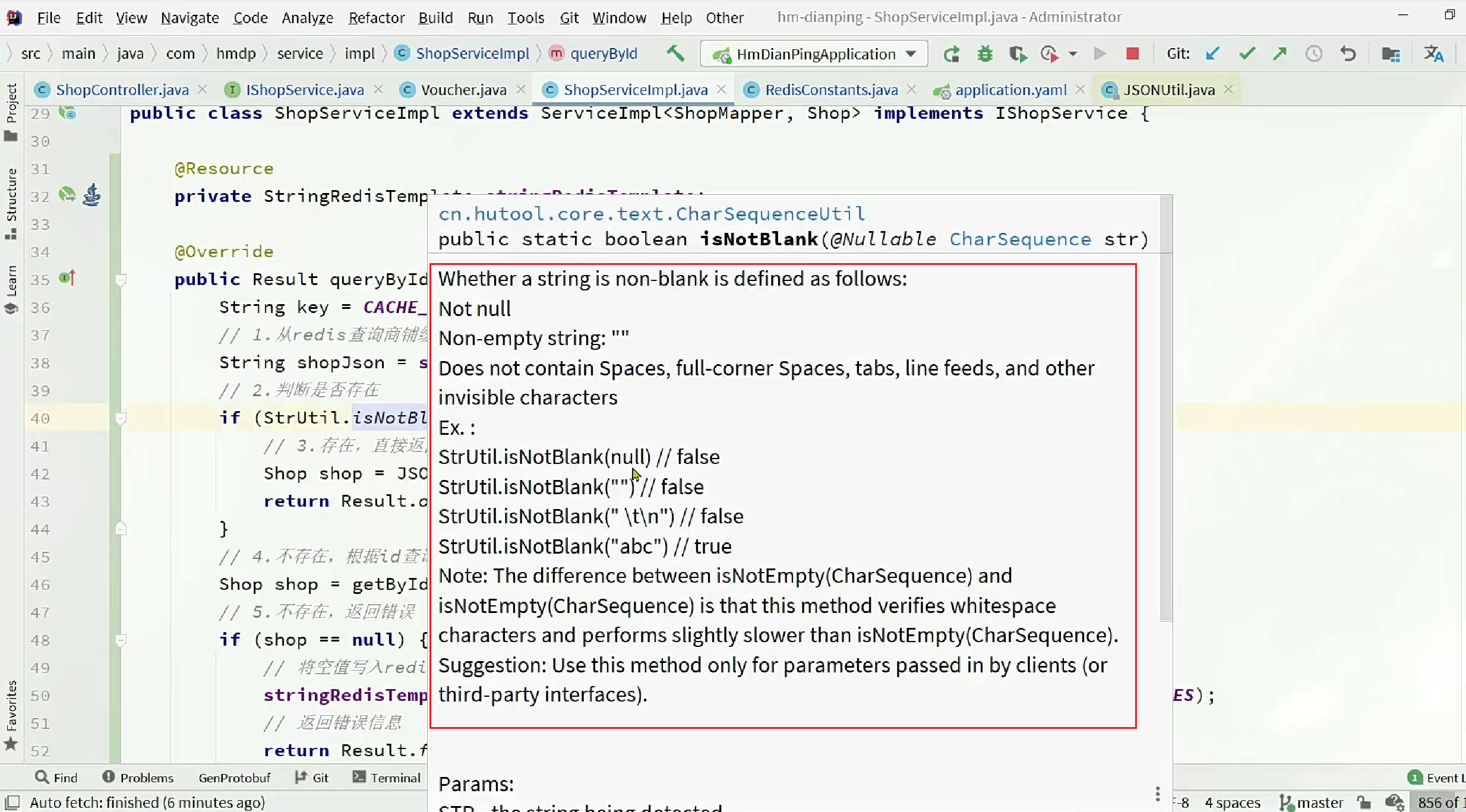Click the documentation popup's vertical scrollbar

[1165, 410]
